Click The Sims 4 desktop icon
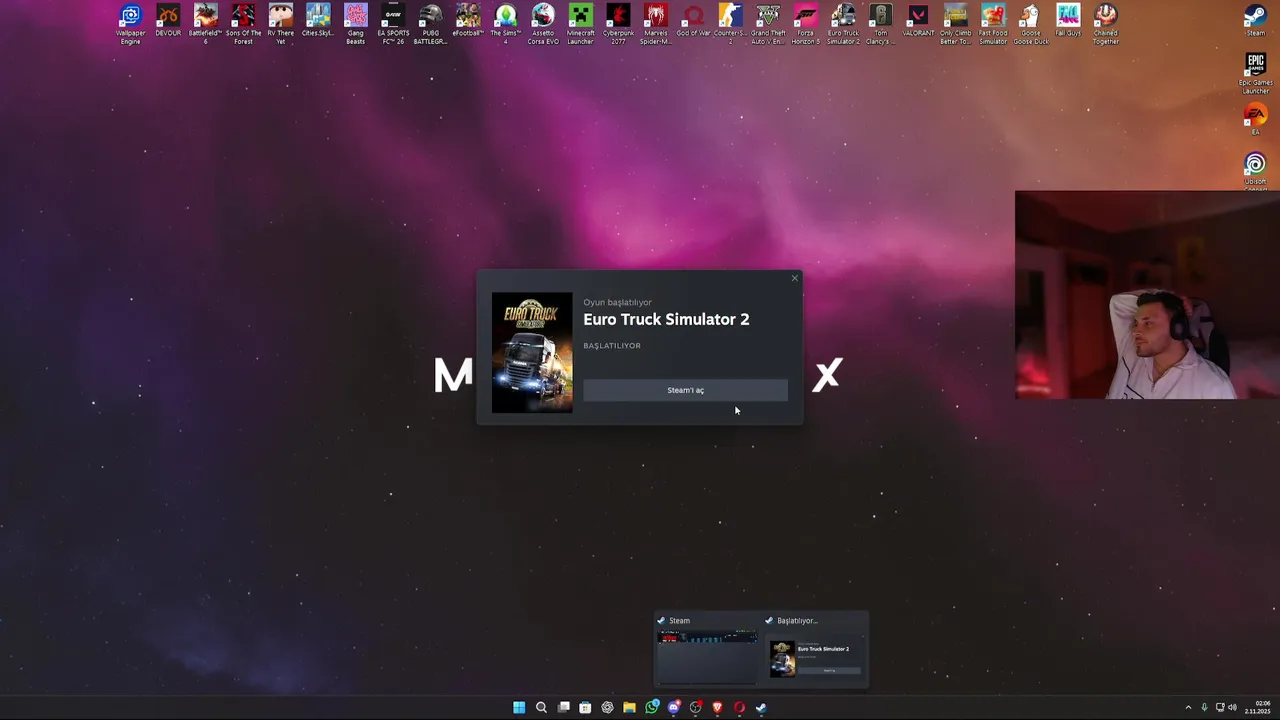Screen dimensions: 1280x720 tap(505, 24)
